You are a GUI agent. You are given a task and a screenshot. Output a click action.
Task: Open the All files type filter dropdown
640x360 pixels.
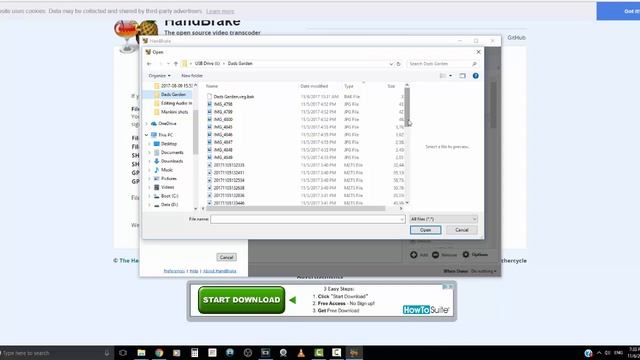pos(443,219)
